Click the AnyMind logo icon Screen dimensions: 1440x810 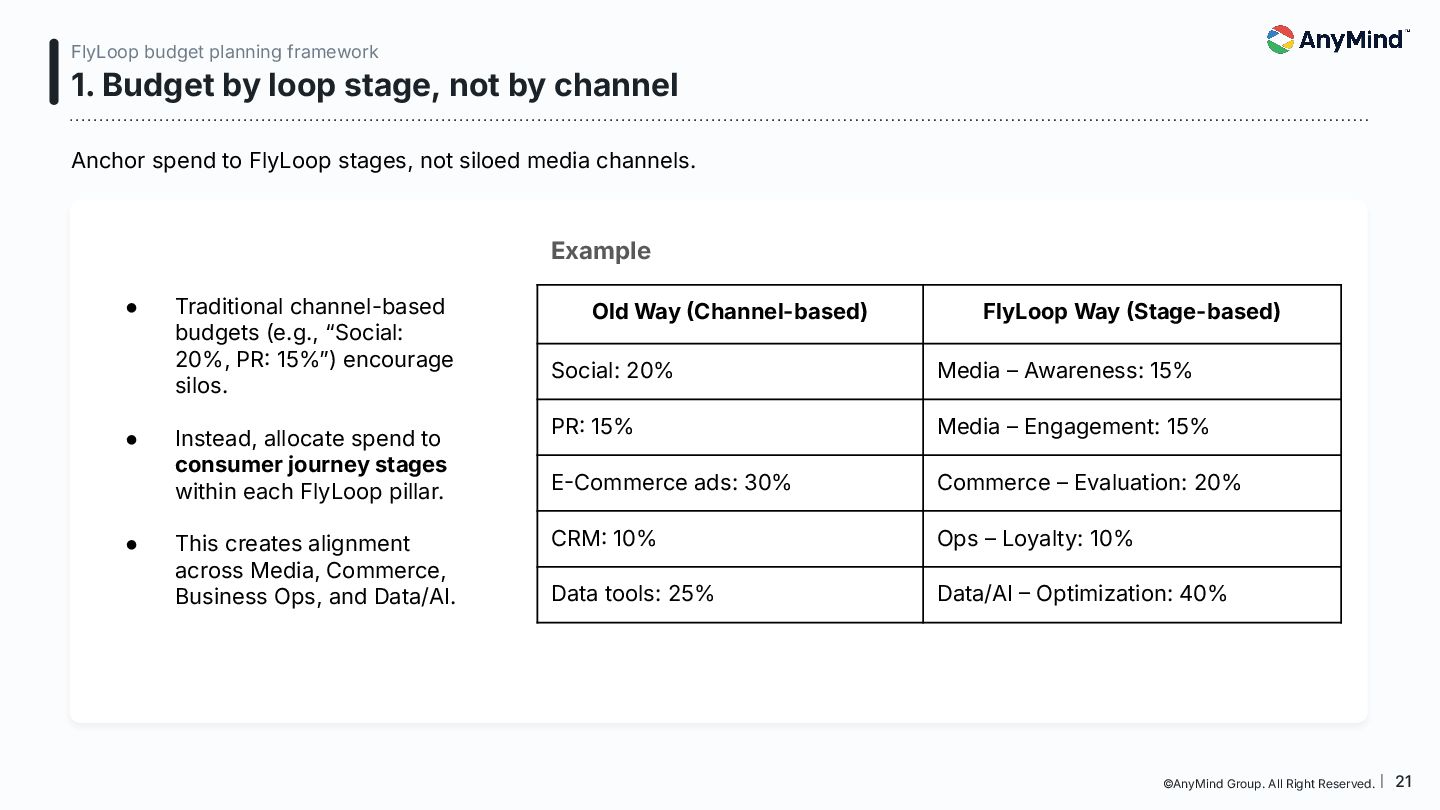click(1280, 40)
